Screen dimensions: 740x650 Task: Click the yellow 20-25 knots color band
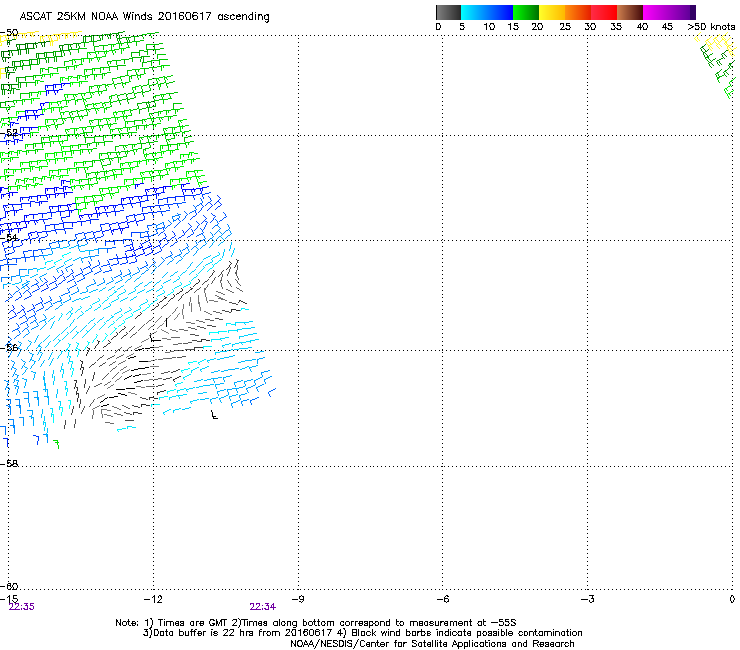pyautogui.click(x=552, y=12)
